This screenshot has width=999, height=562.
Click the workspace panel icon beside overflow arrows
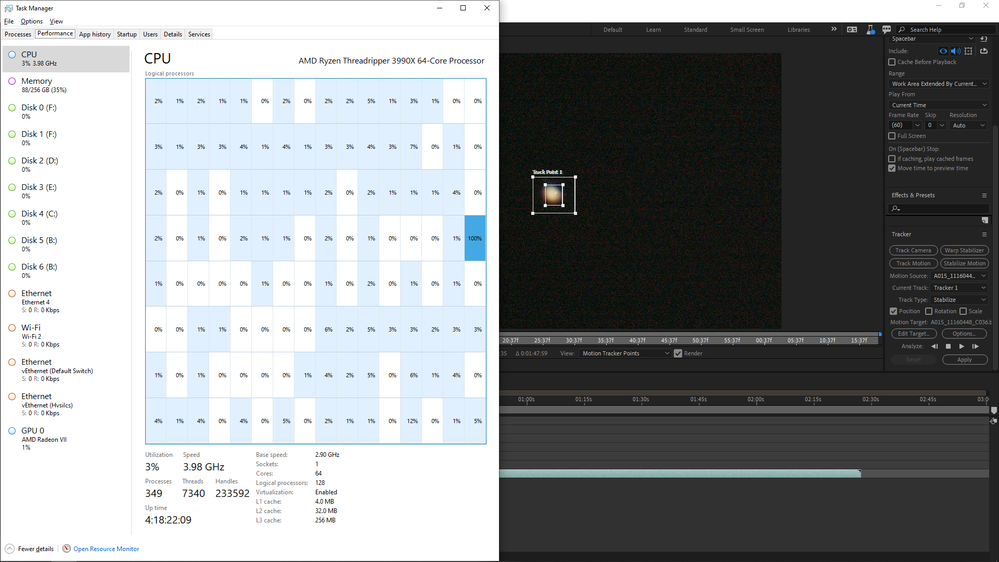pos(852,29)
